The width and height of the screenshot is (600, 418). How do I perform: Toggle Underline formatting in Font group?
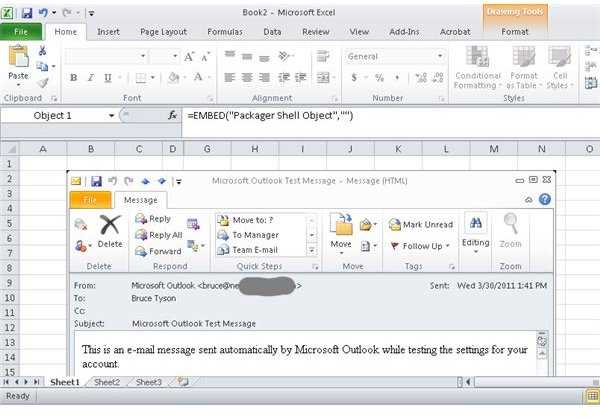[x=108, y=78]
